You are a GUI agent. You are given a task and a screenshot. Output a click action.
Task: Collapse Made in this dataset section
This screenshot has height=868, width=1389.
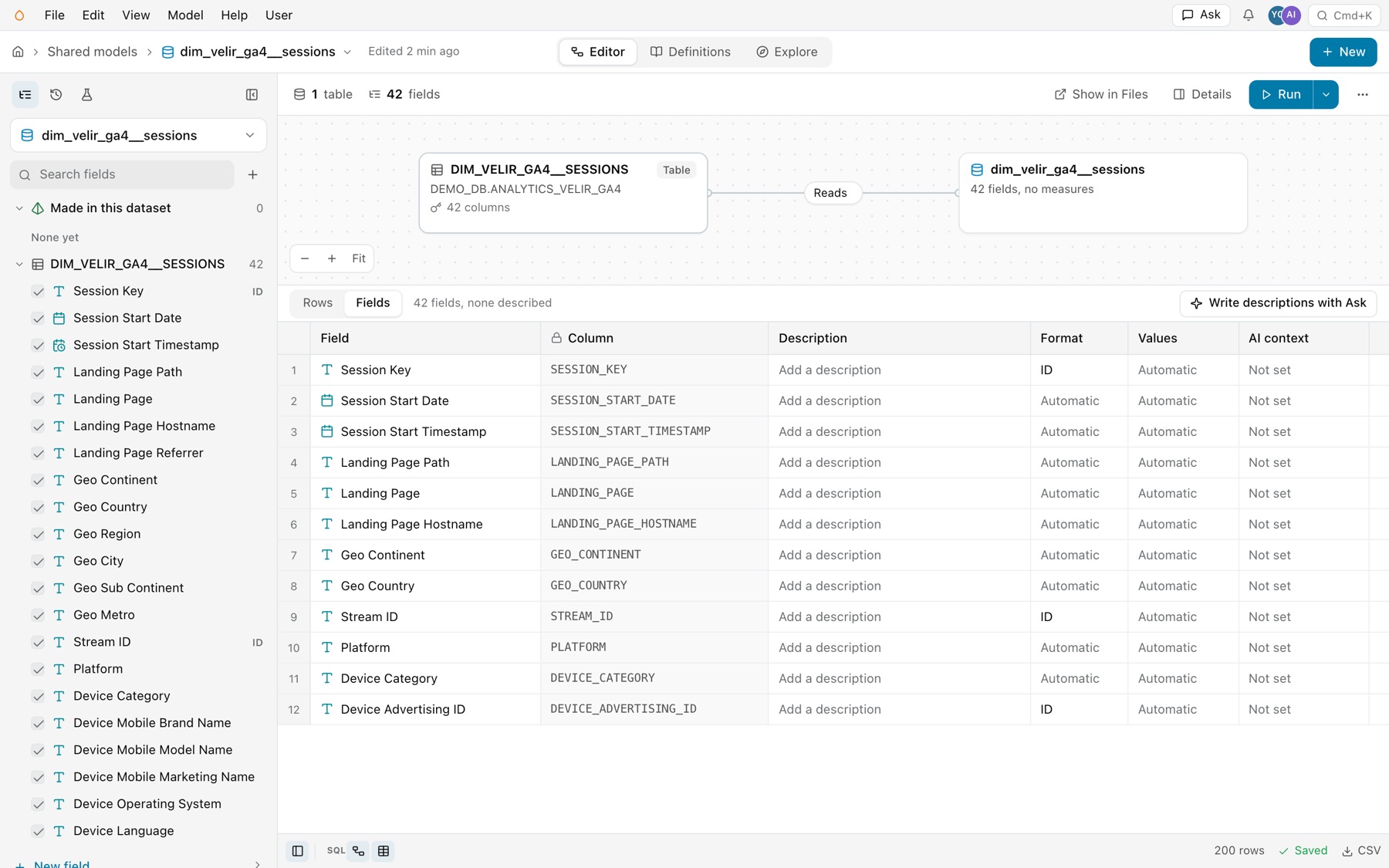[19, 208]
